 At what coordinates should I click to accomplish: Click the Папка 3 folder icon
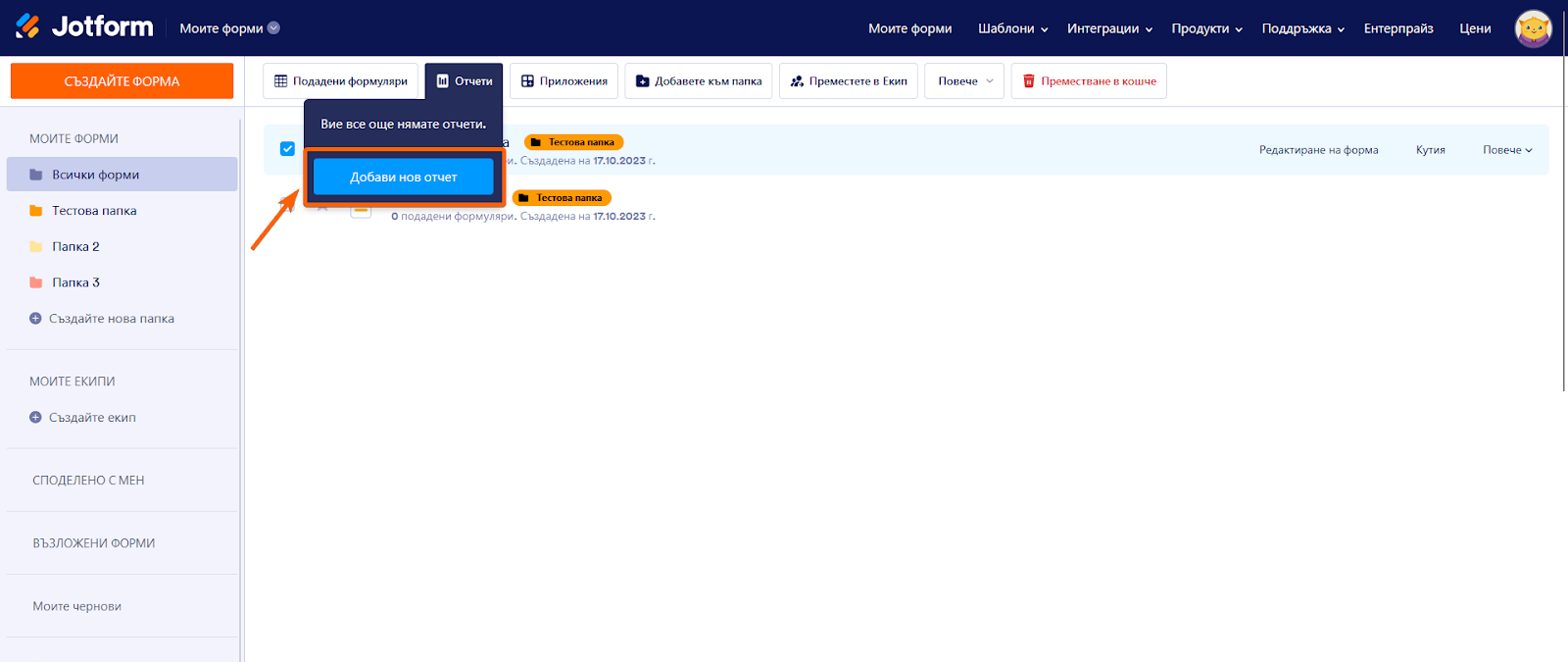(36, 282)
